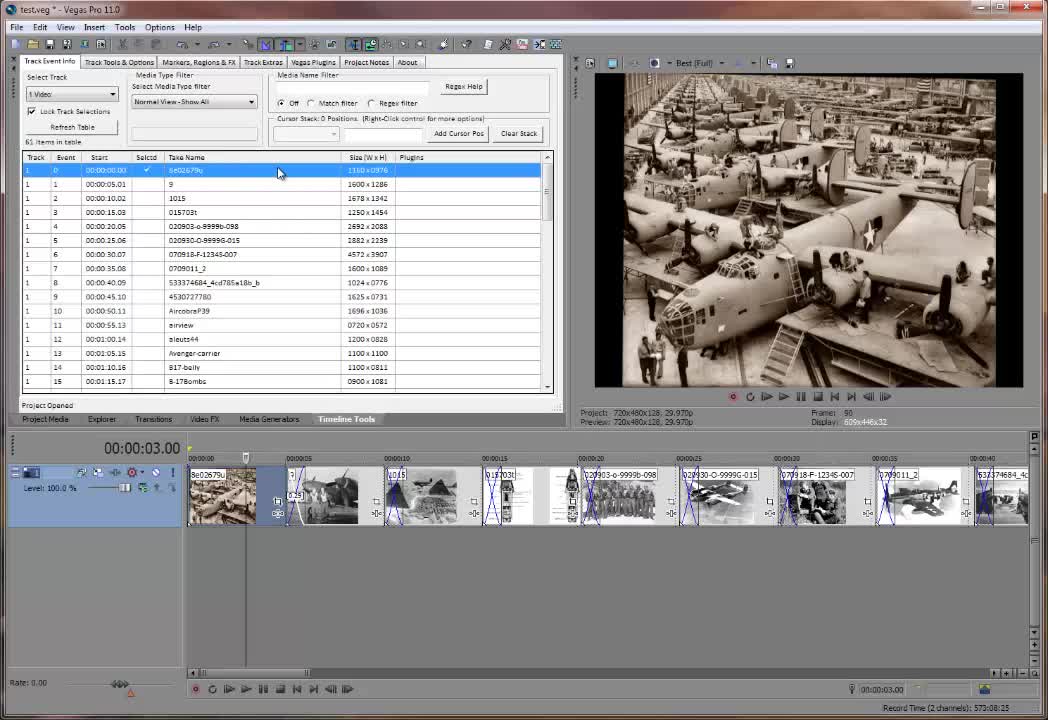Switch to Markers, Regions & FX tab
This screenshot has height=720, width=1048.
199,62
